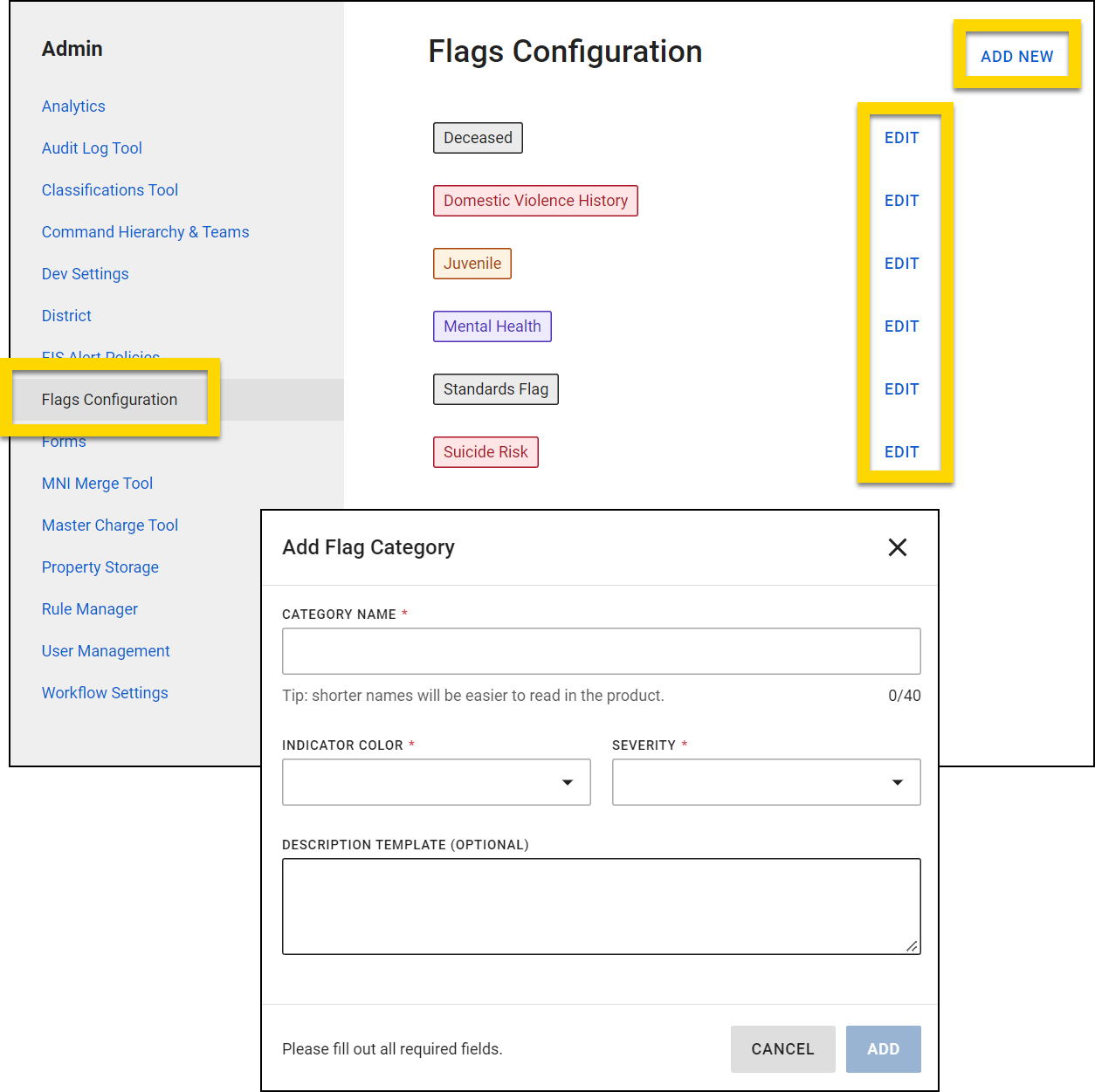Open the Severity dropdown
The width and height of the screenshot is (1095, 1092).
(x=766, y=782)
